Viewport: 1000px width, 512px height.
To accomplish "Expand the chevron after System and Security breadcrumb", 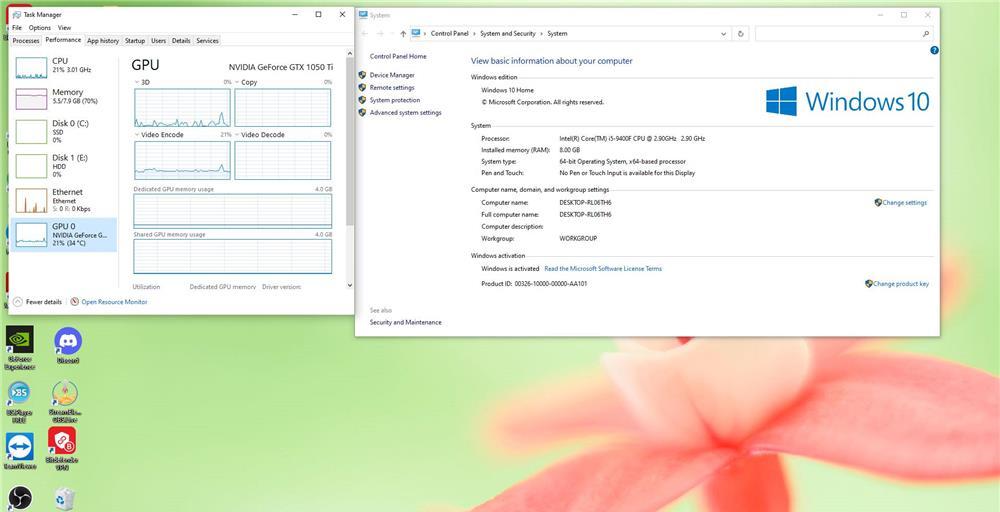I will pyautogui.click(x=541, y=34).
